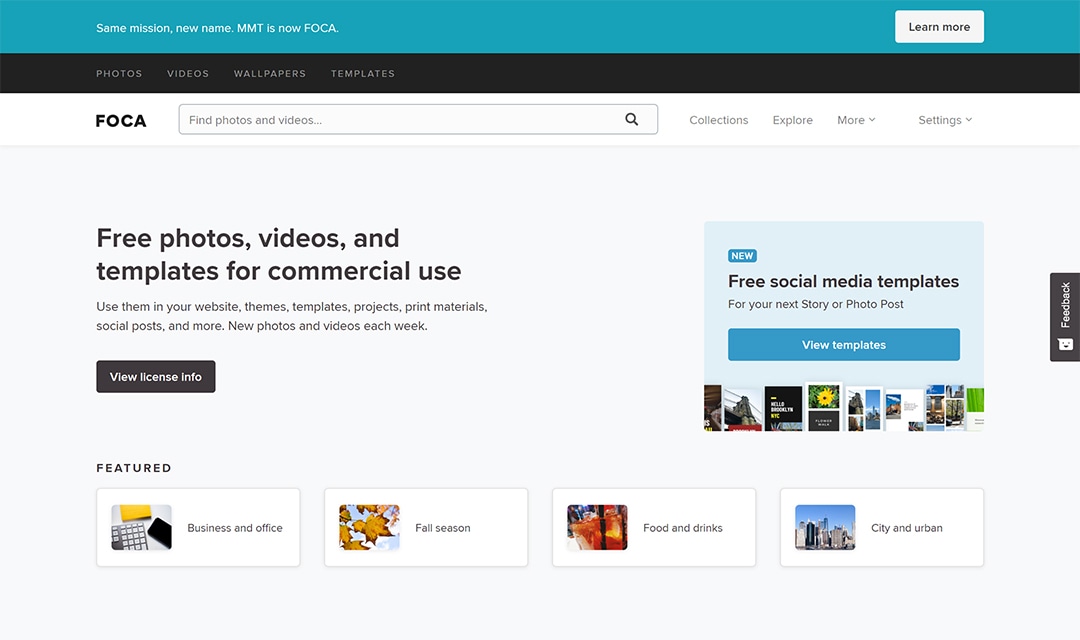Viewport: 1080px width, 640px height.
Task: Click the template previews strip
Action: click(x=844, y=407)
